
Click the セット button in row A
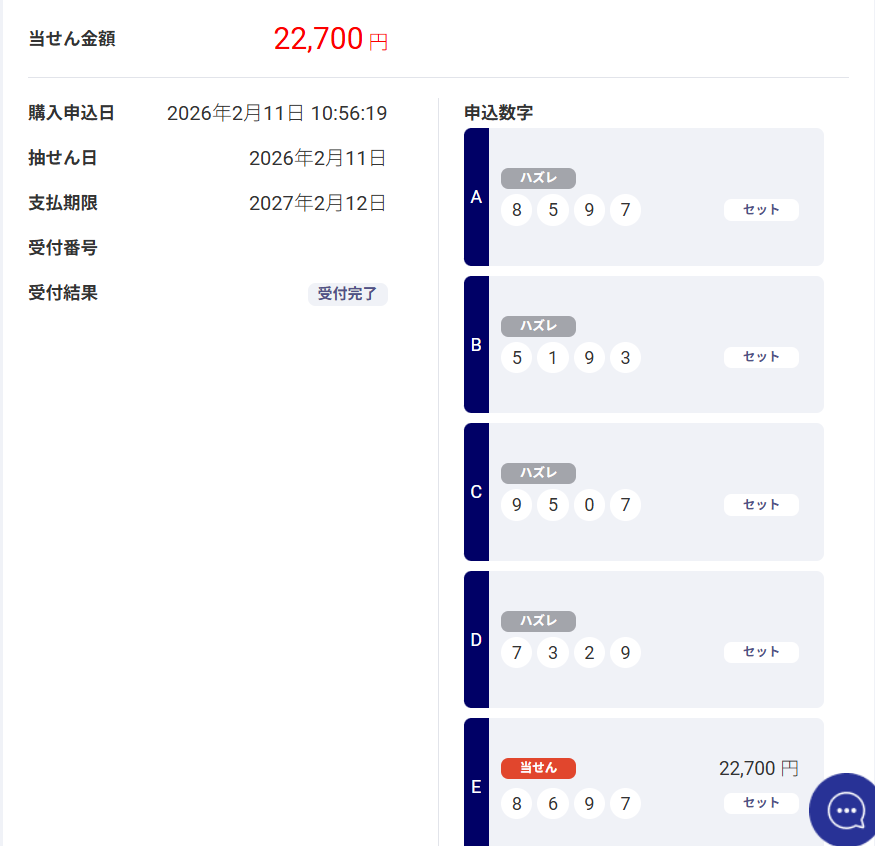761,210
